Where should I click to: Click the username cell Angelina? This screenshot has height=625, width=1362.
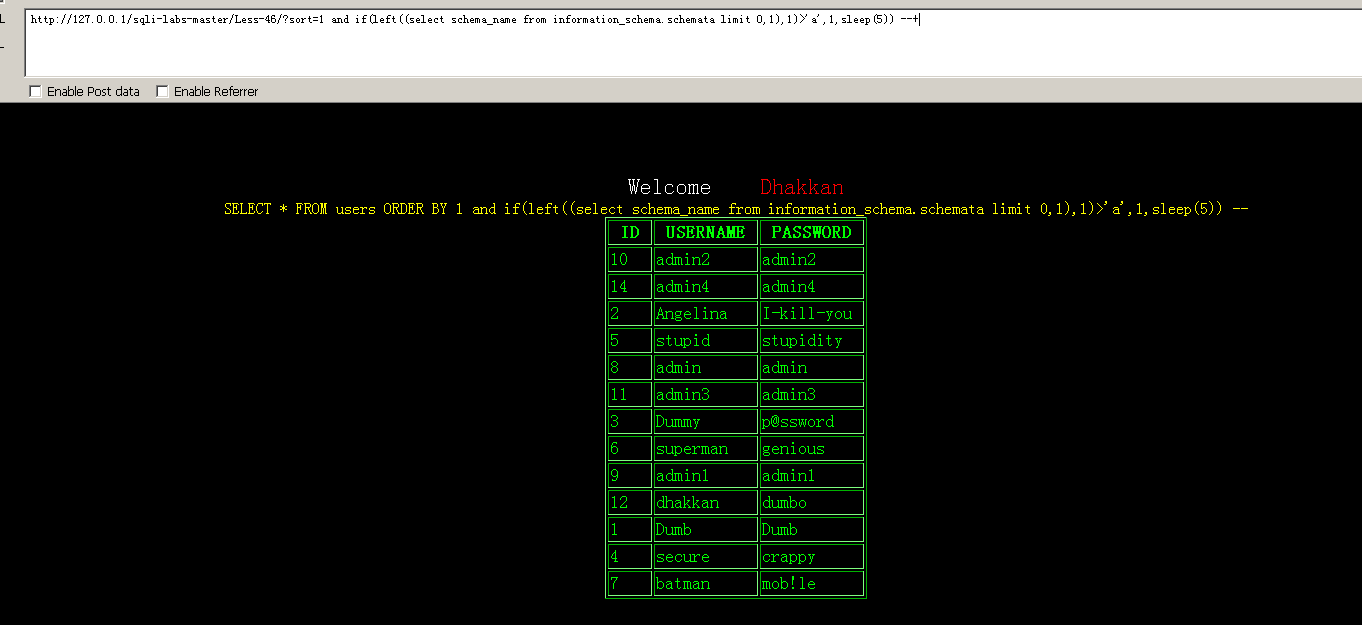point(706,313)
